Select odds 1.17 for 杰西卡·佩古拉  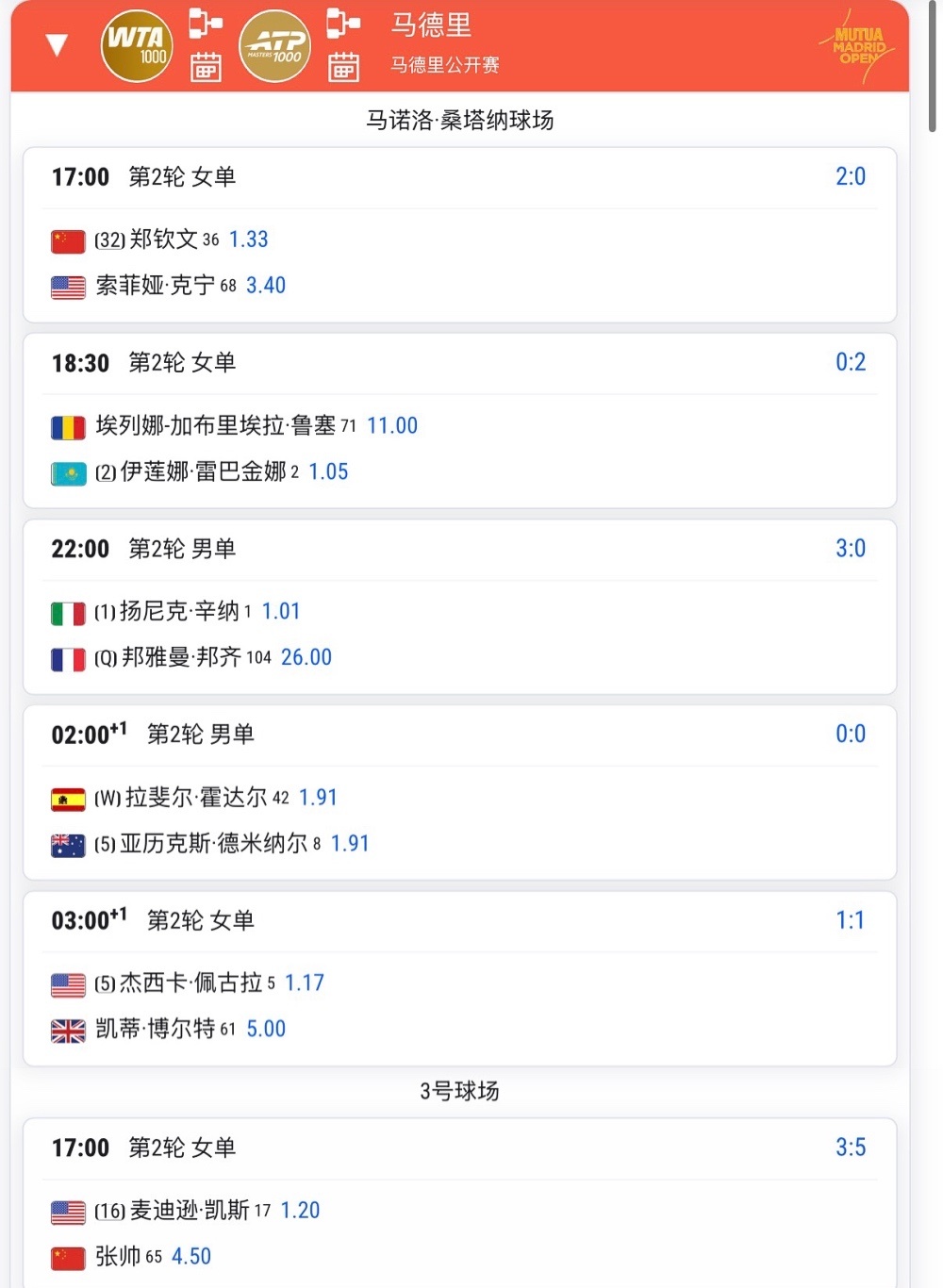click(x=305, y=983)
